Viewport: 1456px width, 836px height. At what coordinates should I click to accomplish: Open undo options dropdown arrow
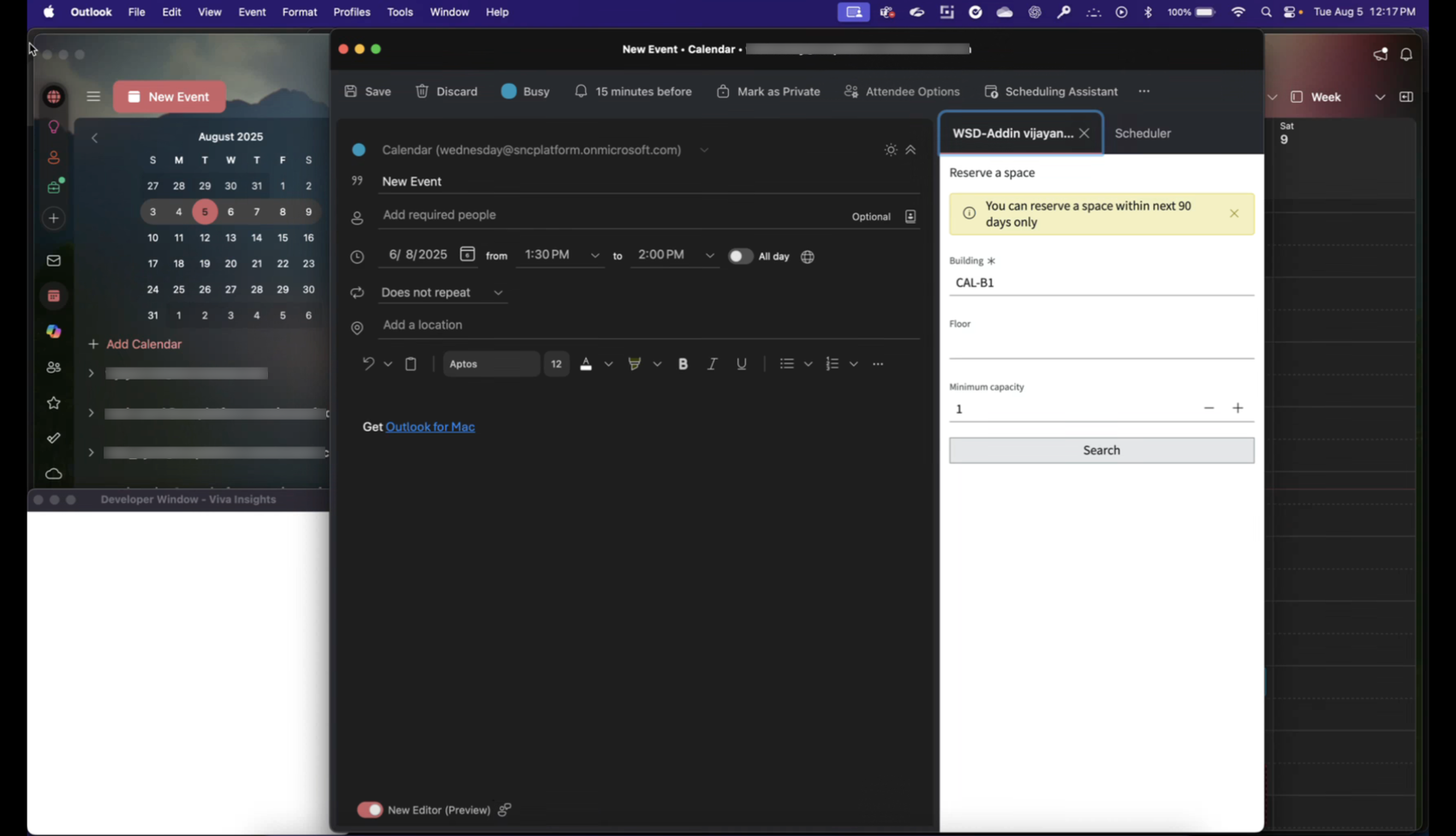pyautogui.click(x=388, y=364)
